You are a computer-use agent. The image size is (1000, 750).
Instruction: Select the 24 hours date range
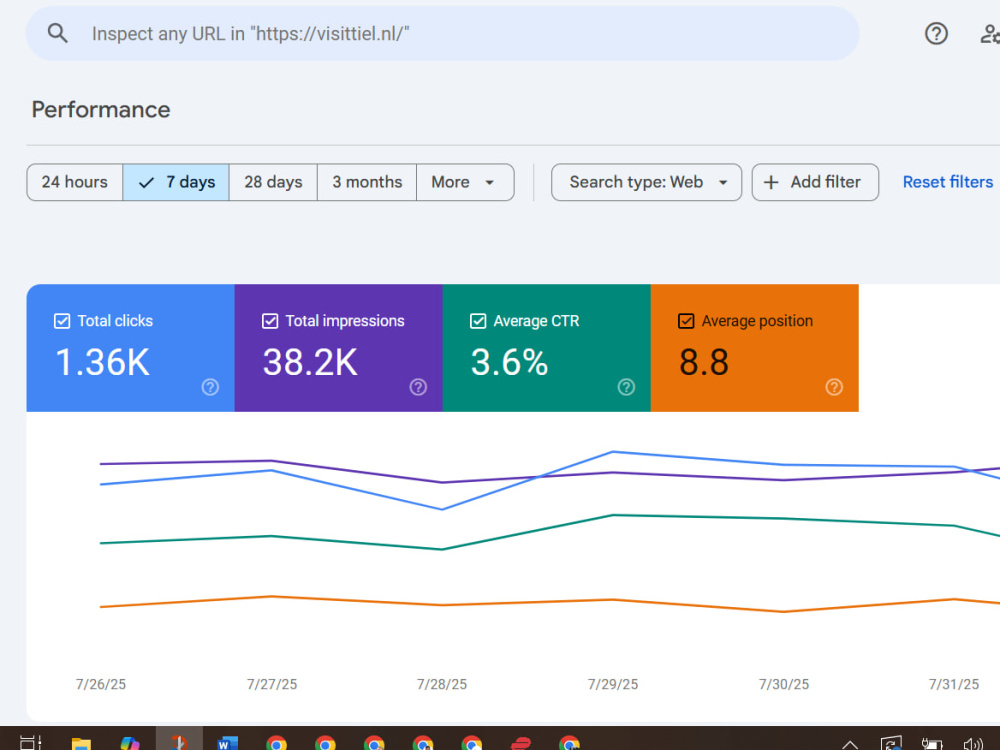[x=75, y=182]
